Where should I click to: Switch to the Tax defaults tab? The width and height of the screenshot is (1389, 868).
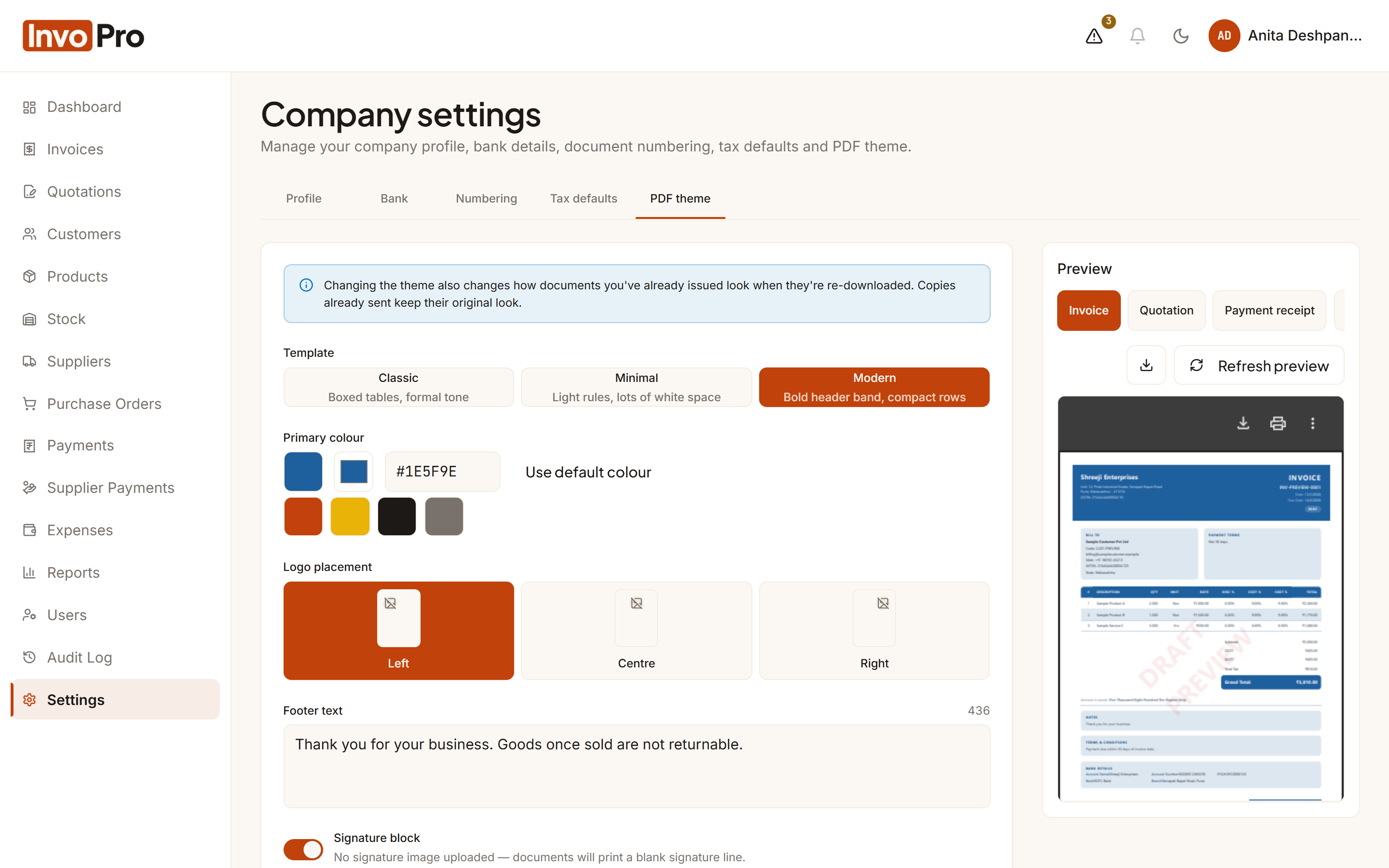click(x=584, y=199)
